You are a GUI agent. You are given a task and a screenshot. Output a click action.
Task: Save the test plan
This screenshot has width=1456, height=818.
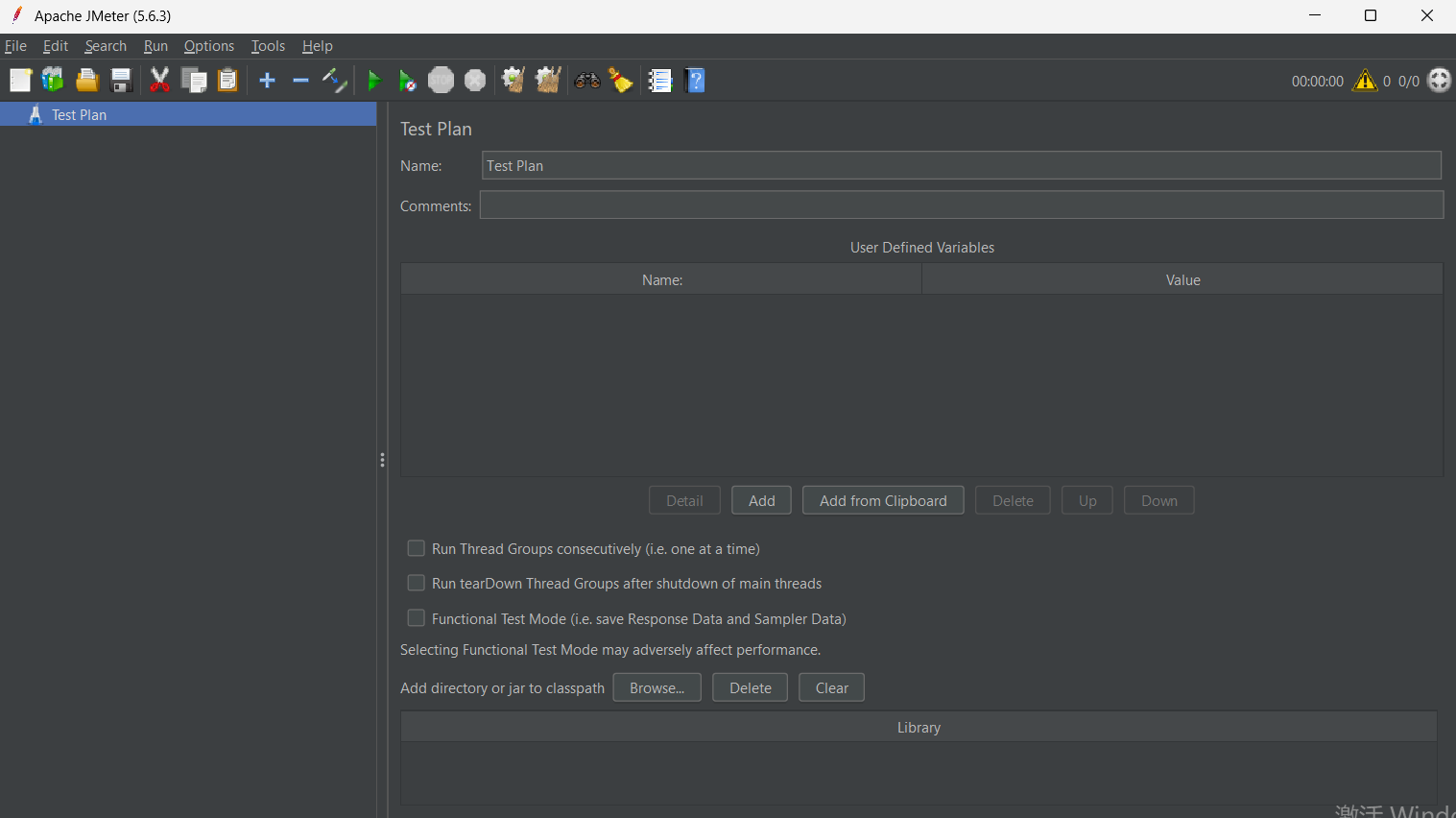click(121, 81)
